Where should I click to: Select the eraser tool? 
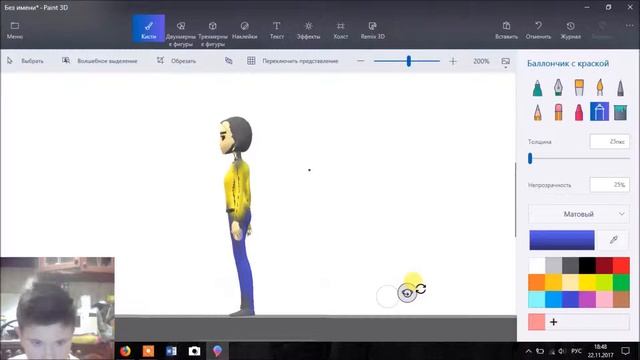[x=558, y=112]
